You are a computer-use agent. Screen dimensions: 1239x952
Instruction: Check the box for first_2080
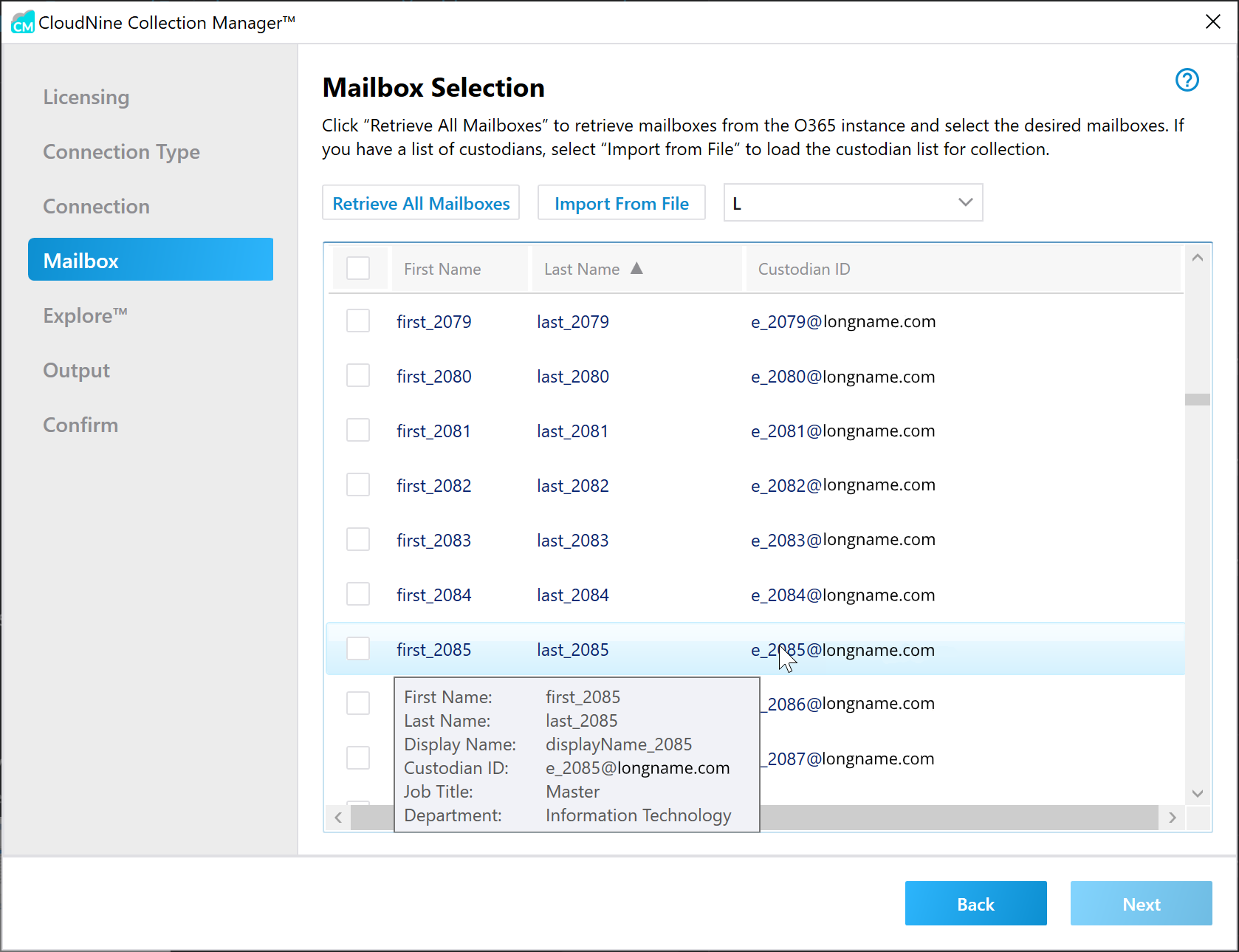(x=358, y=376)
